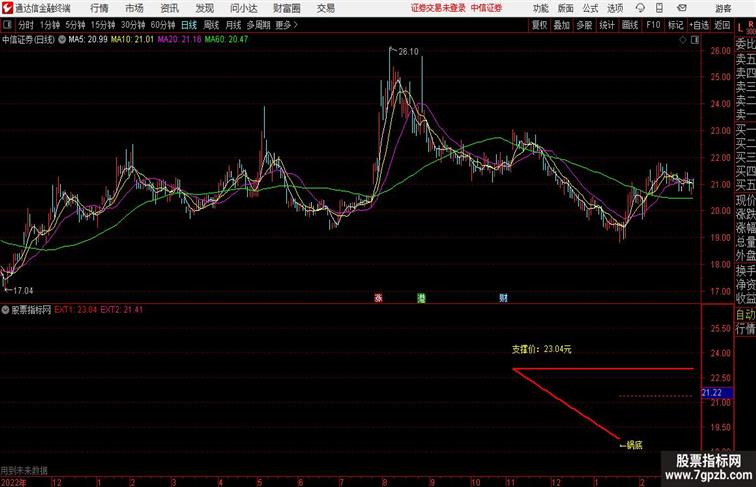Click the 叠加 overlay button

(x=562, y=25)
